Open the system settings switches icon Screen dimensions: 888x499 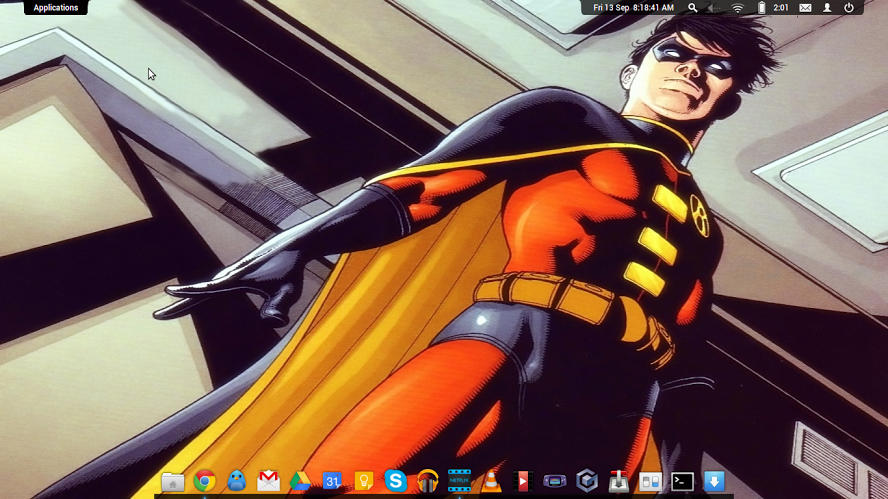650,482
